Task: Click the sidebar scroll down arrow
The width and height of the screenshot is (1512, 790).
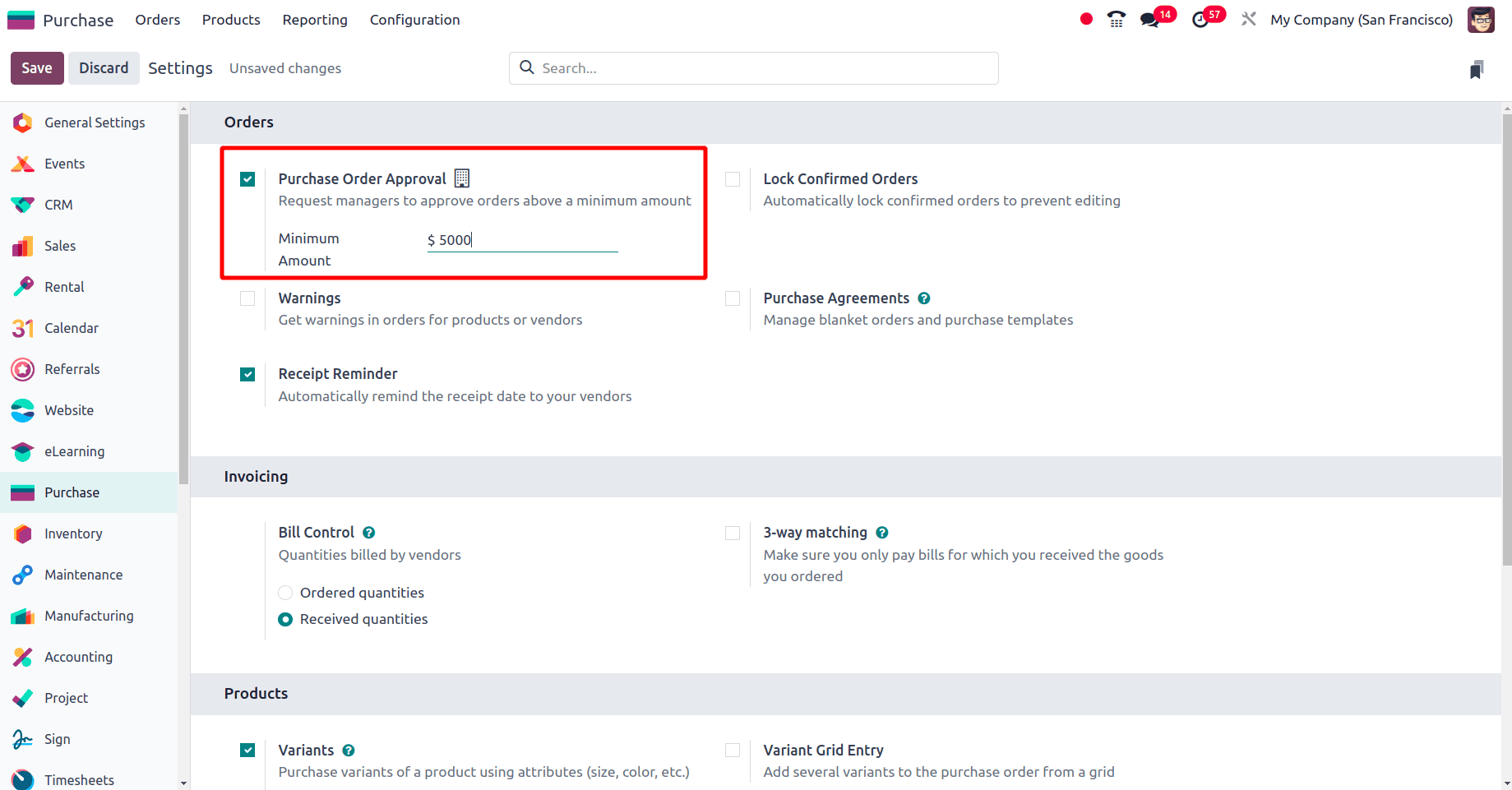Action: (x=183, y=783)
